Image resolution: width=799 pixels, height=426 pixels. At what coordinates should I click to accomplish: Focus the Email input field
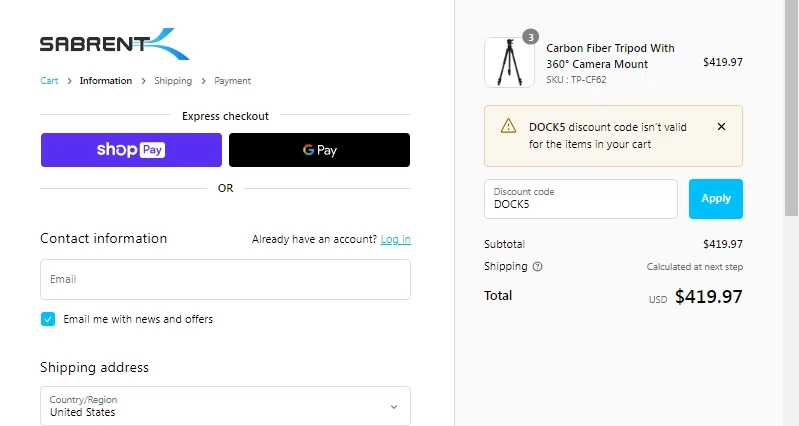coord(225,279)
